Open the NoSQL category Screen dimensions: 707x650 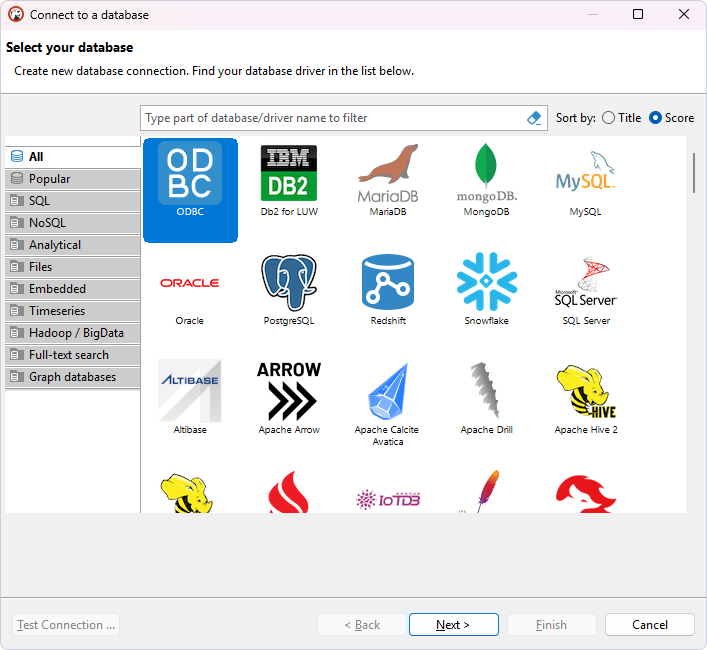point(73,223)
